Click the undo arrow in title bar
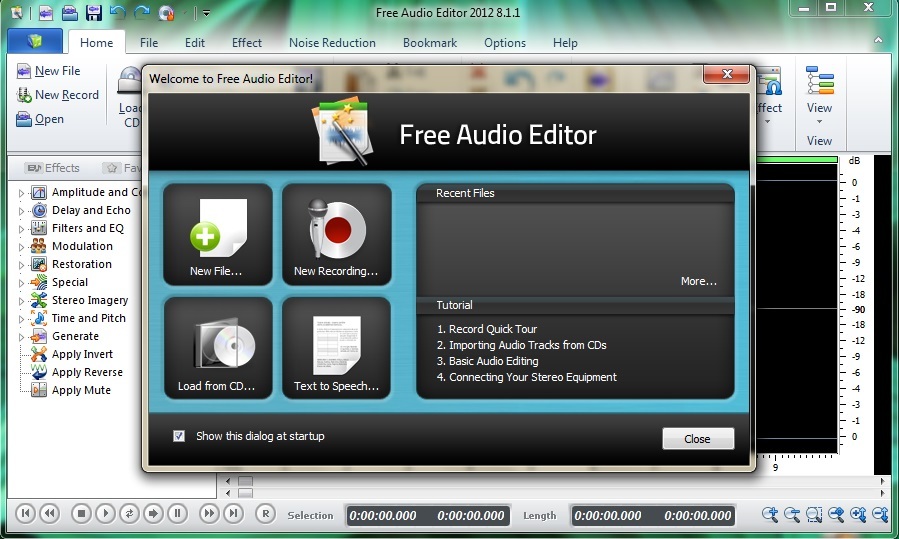Screen dimensions: 899x539 tap(118, 12)
